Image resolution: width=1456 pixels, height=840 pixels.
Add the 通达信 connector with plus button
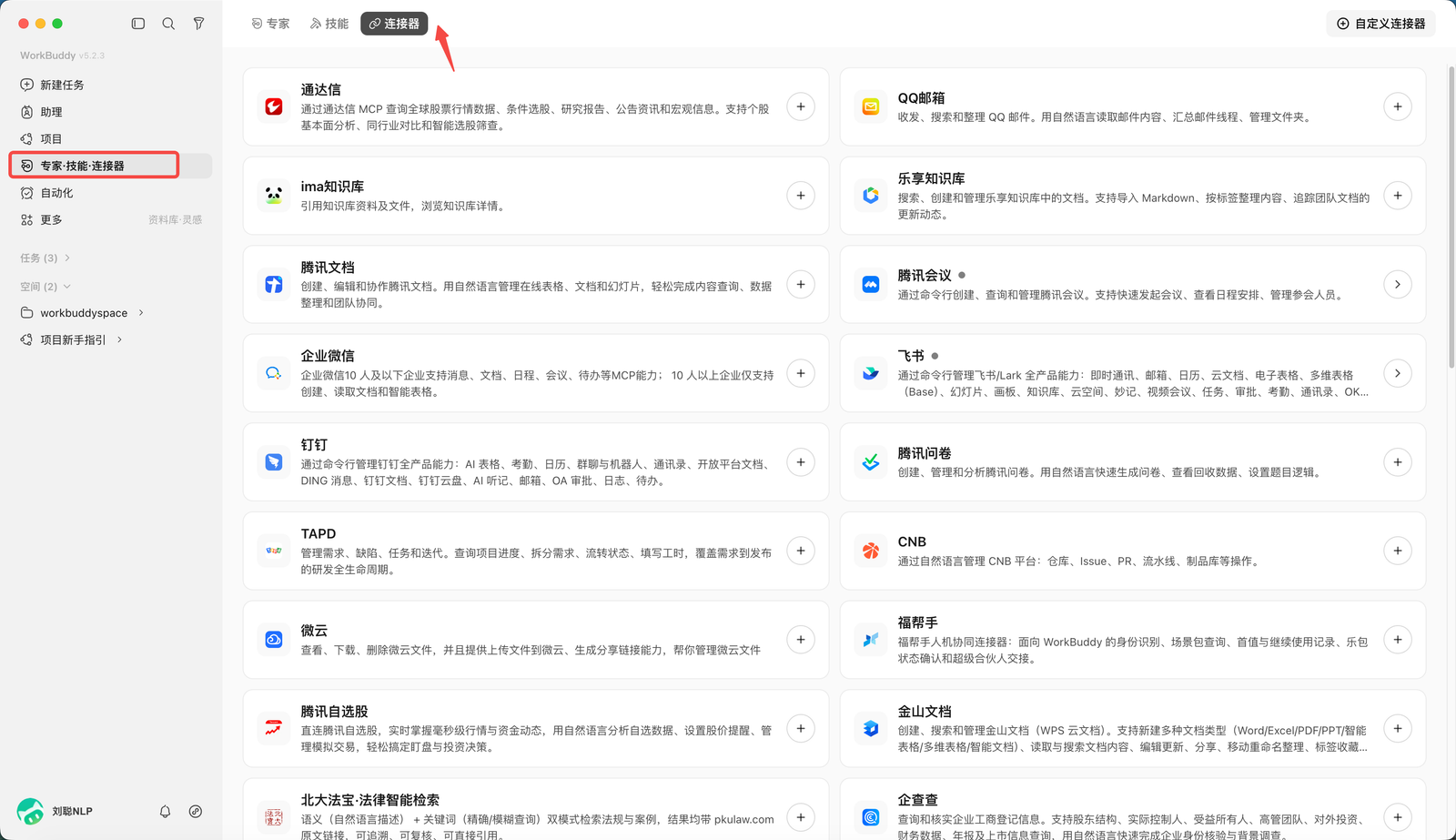pyautogui.click(x=801, y=106)
